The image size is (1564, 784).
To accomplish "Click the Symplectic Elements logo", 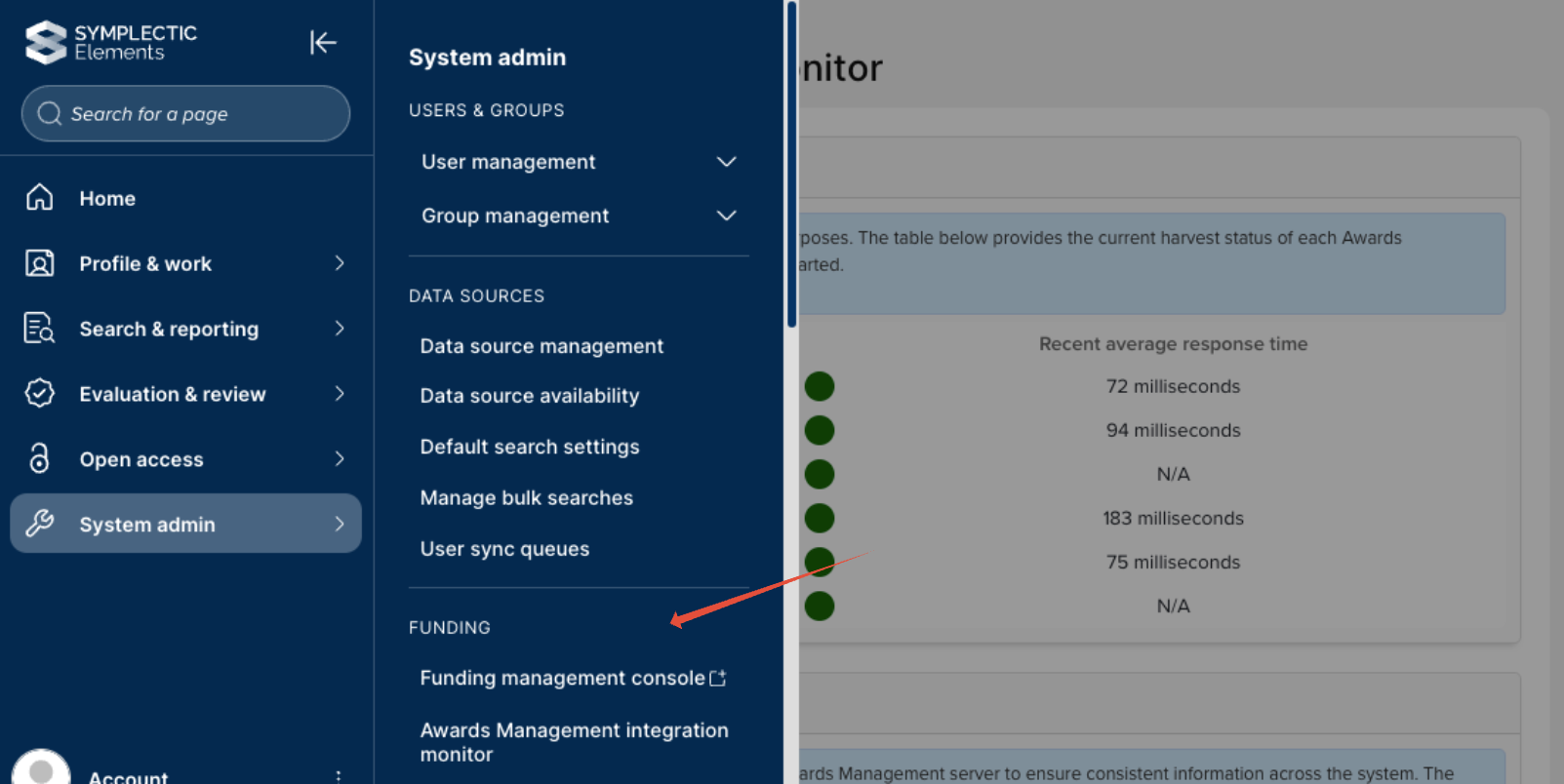I will pos(110,43).
